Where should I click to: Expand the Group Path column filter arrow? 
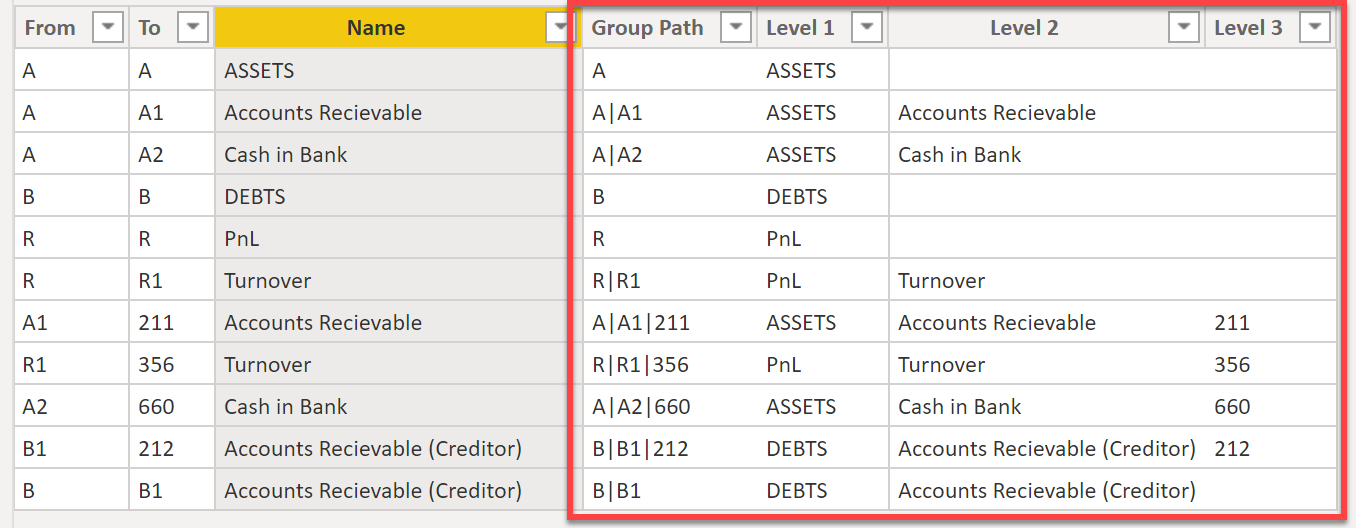(x=735, y=28)
